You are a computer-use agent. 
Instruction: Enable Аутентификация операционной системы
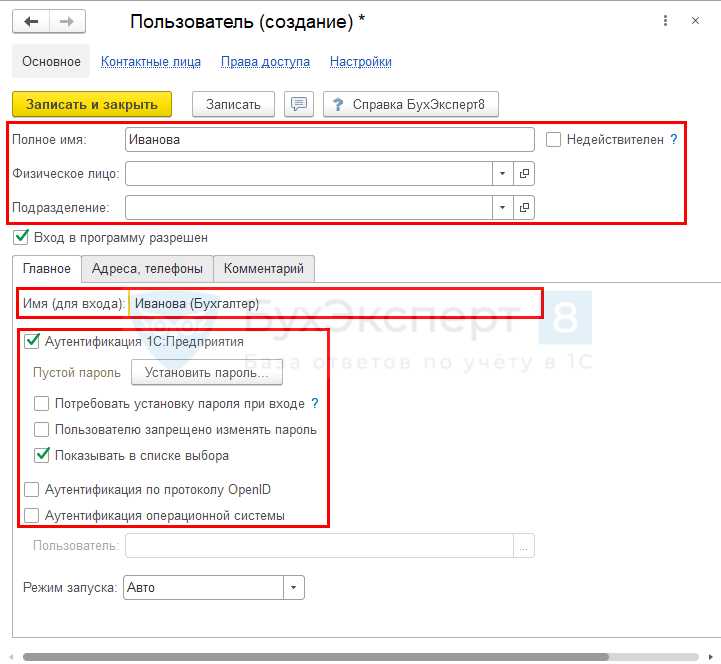point(31,515)
